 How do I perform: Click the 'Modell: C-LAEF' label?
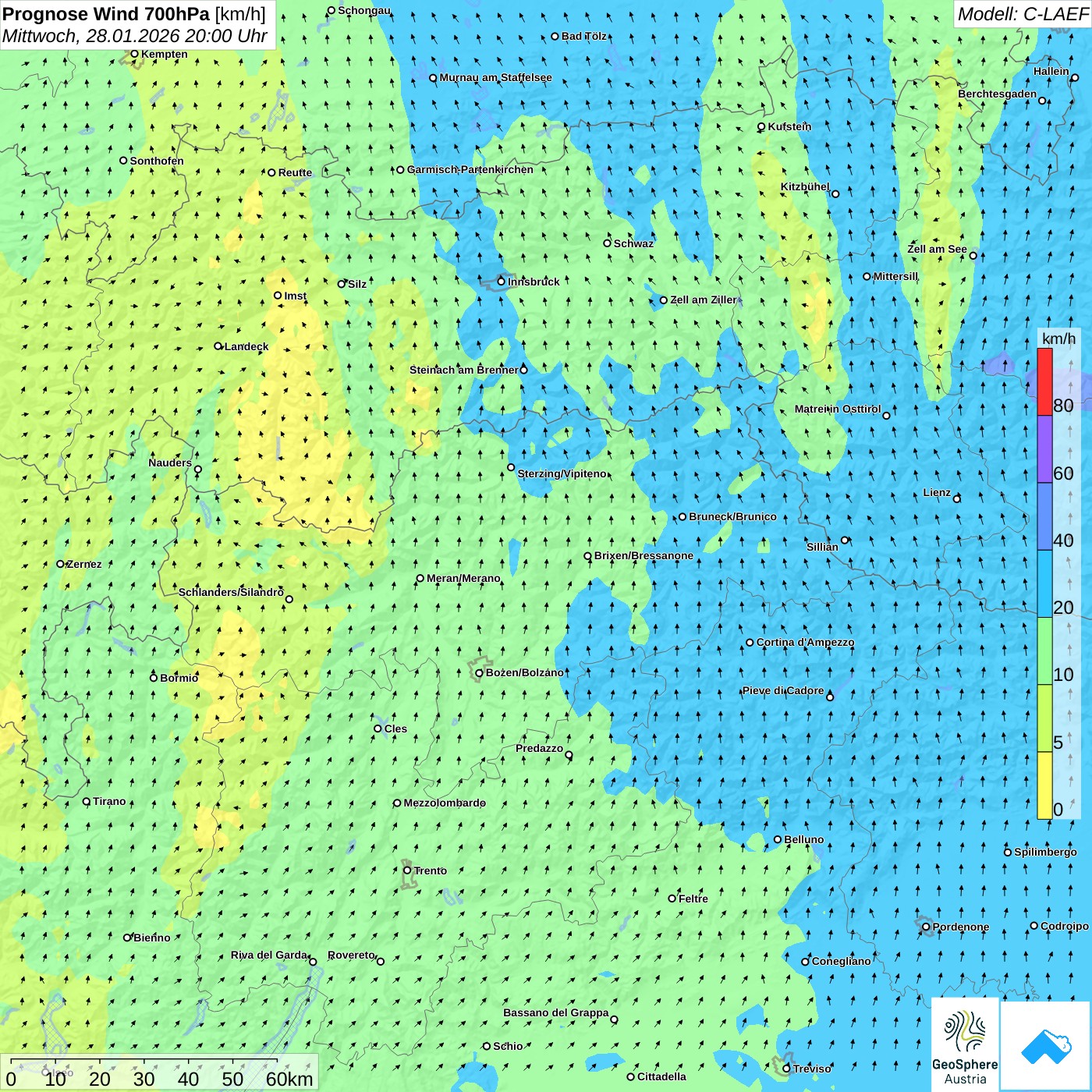(1023, 14)
